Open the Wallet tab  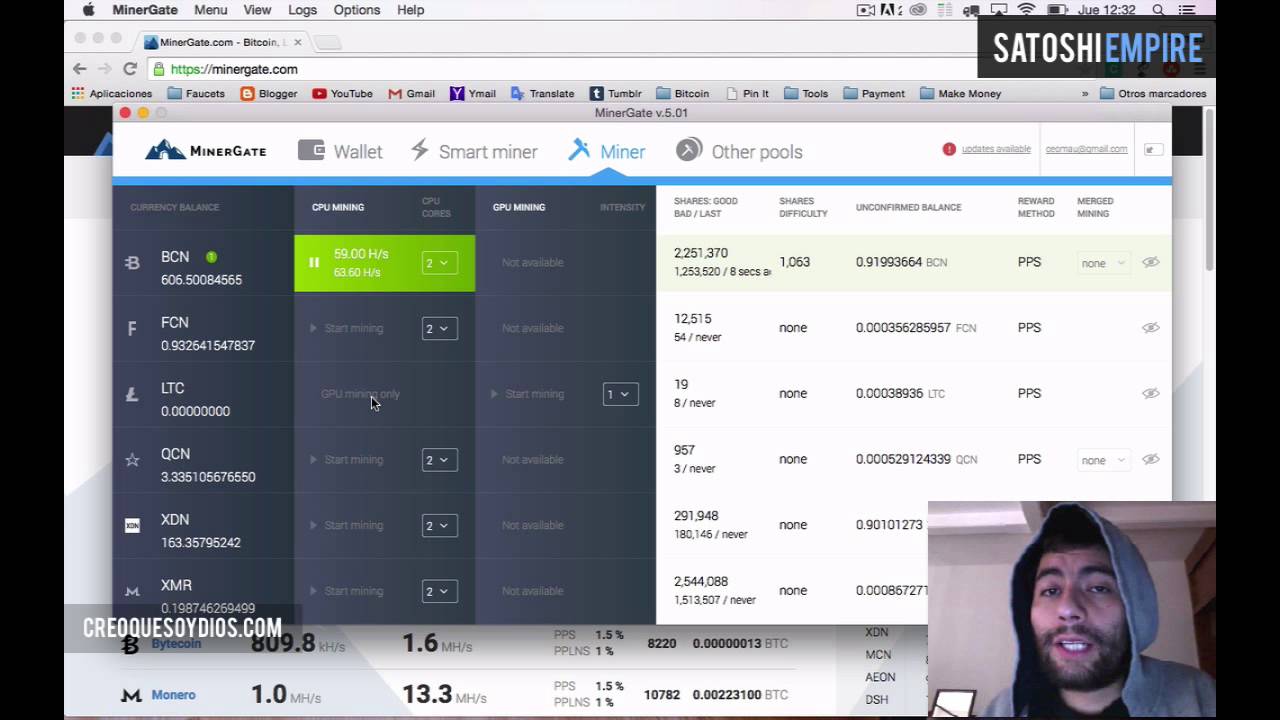pos(340,151)
